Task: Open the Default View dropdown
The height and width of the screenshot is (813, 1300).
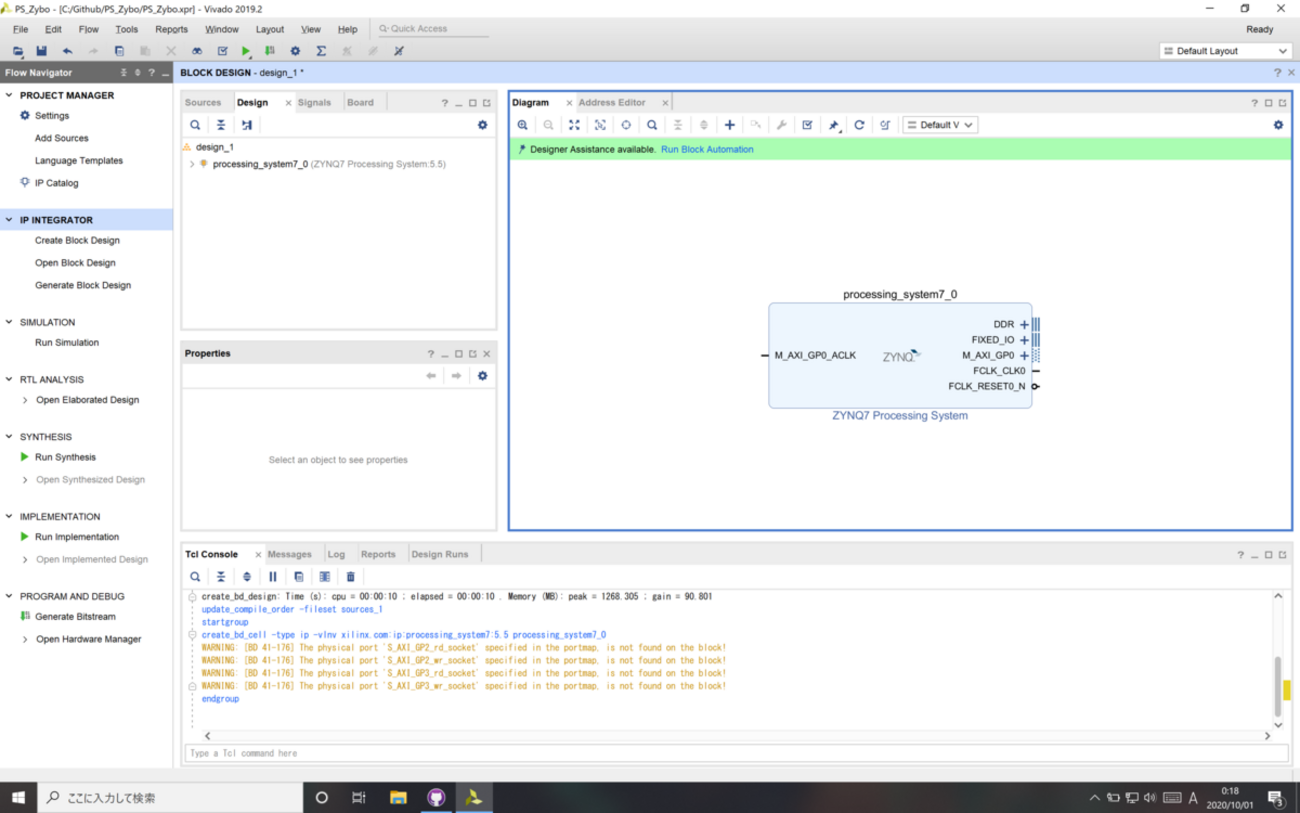Action: coord(940,125)
